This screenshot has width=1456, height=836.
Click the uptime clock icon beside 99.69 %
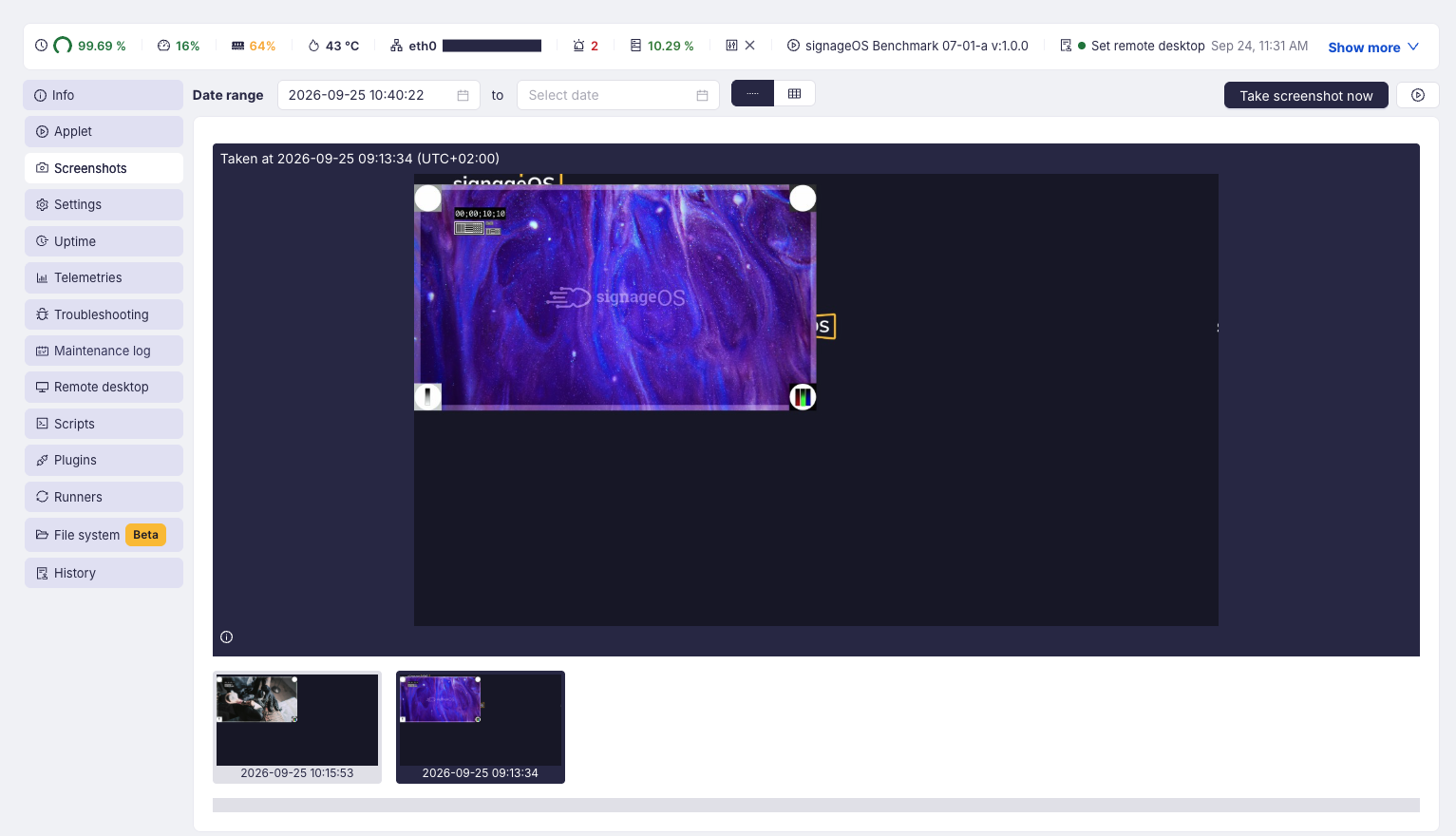[41, 46]
